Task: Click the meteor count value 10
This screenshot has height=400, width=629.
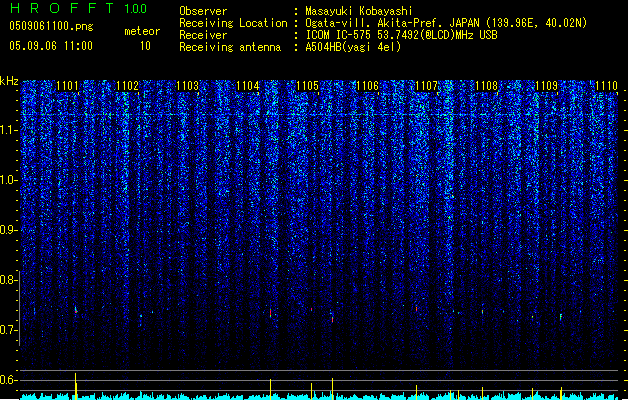Action: point(145,46)
